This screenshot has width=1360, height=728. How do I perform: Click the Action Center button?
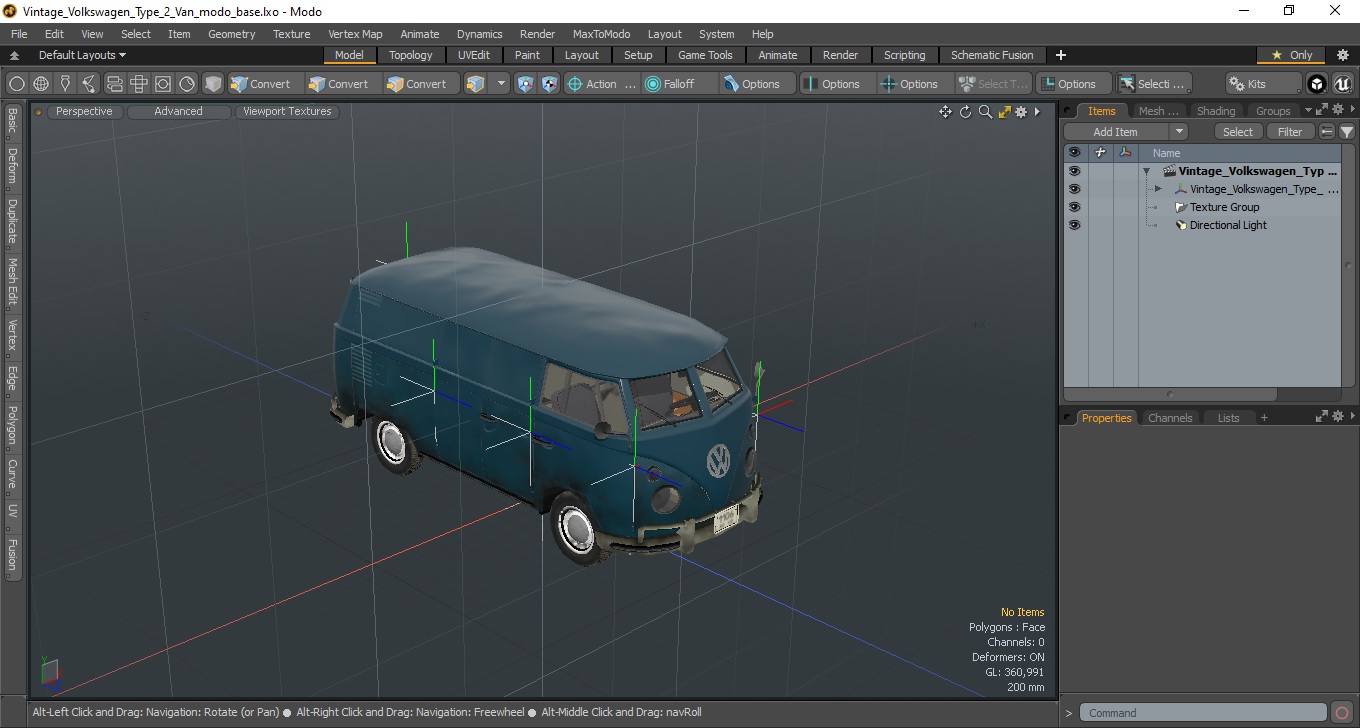(x=602, y=84)
